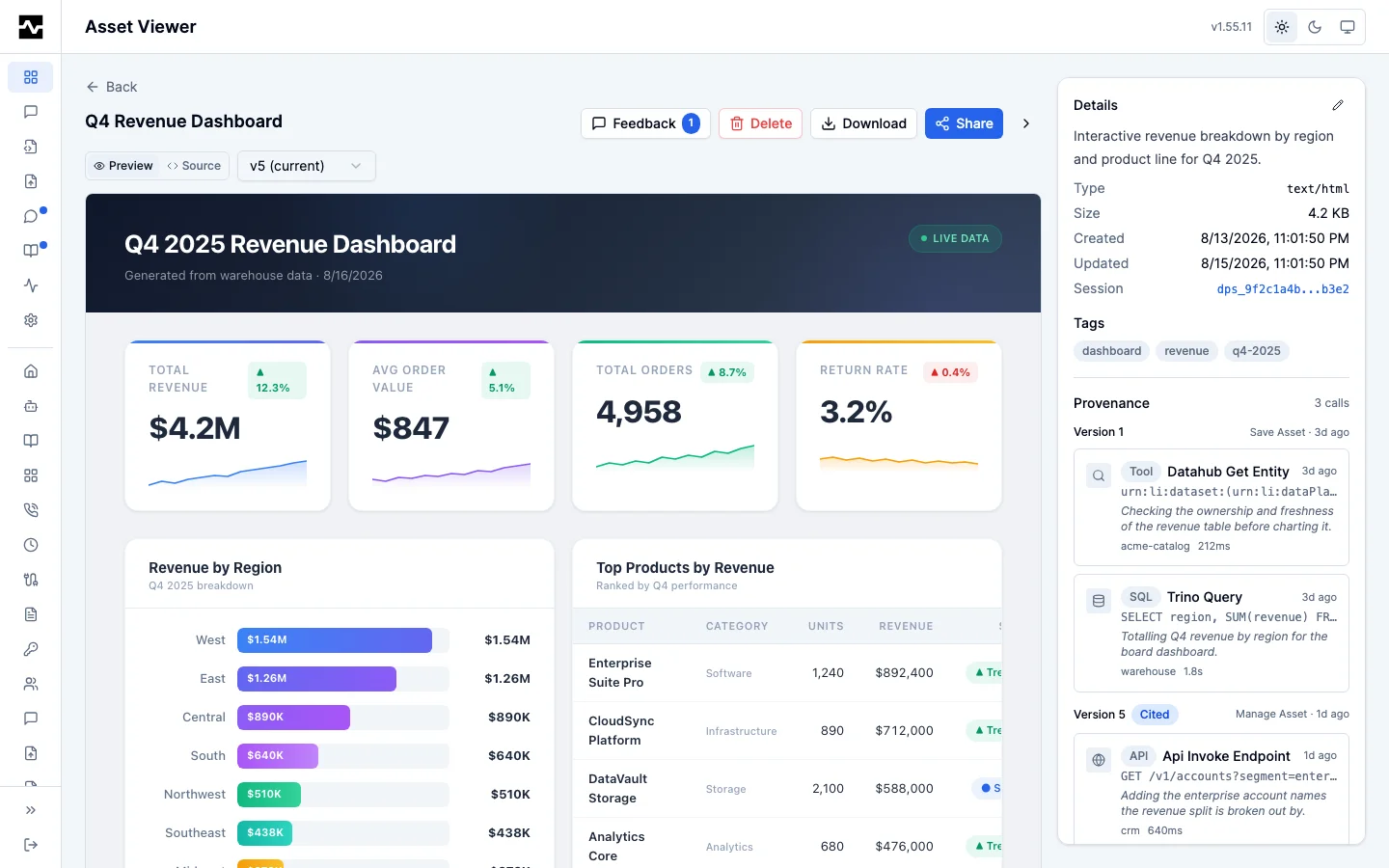Click the Delete button
The height and width of the screenshot is (868, 1389).
pos(760,123)
